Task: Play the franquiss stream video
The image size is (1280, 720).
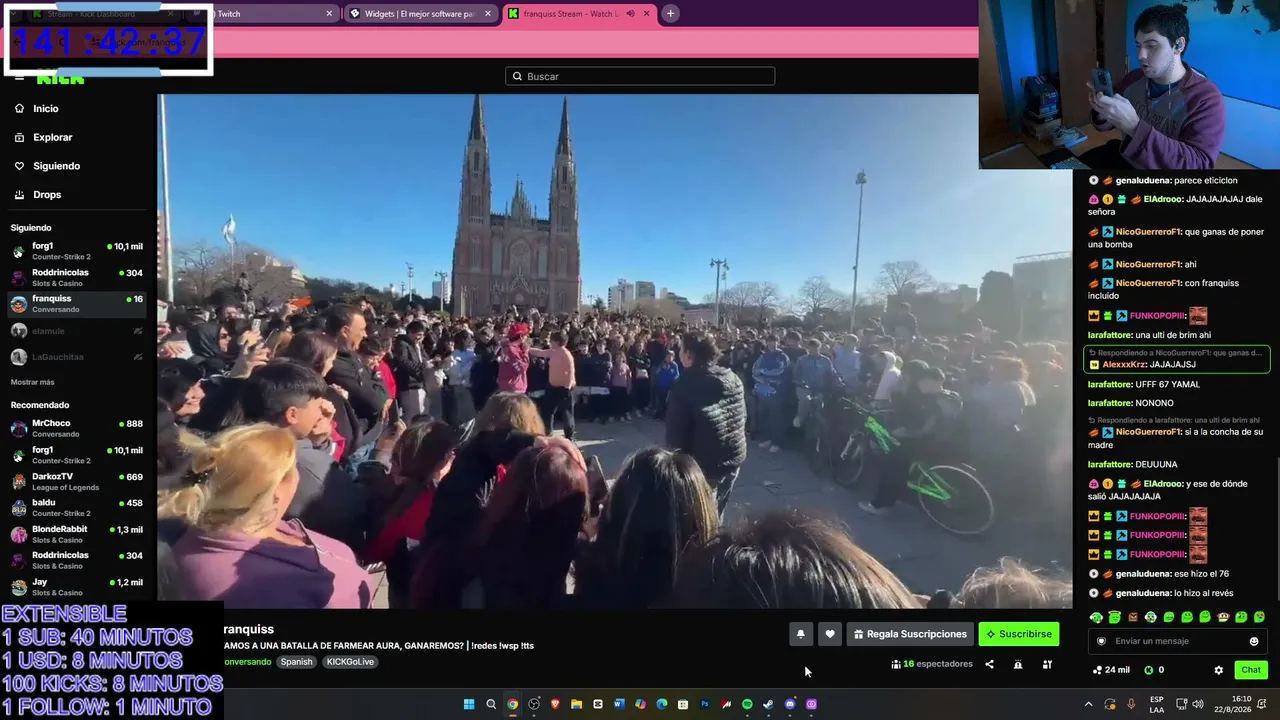Action: [x=614, y=351]
